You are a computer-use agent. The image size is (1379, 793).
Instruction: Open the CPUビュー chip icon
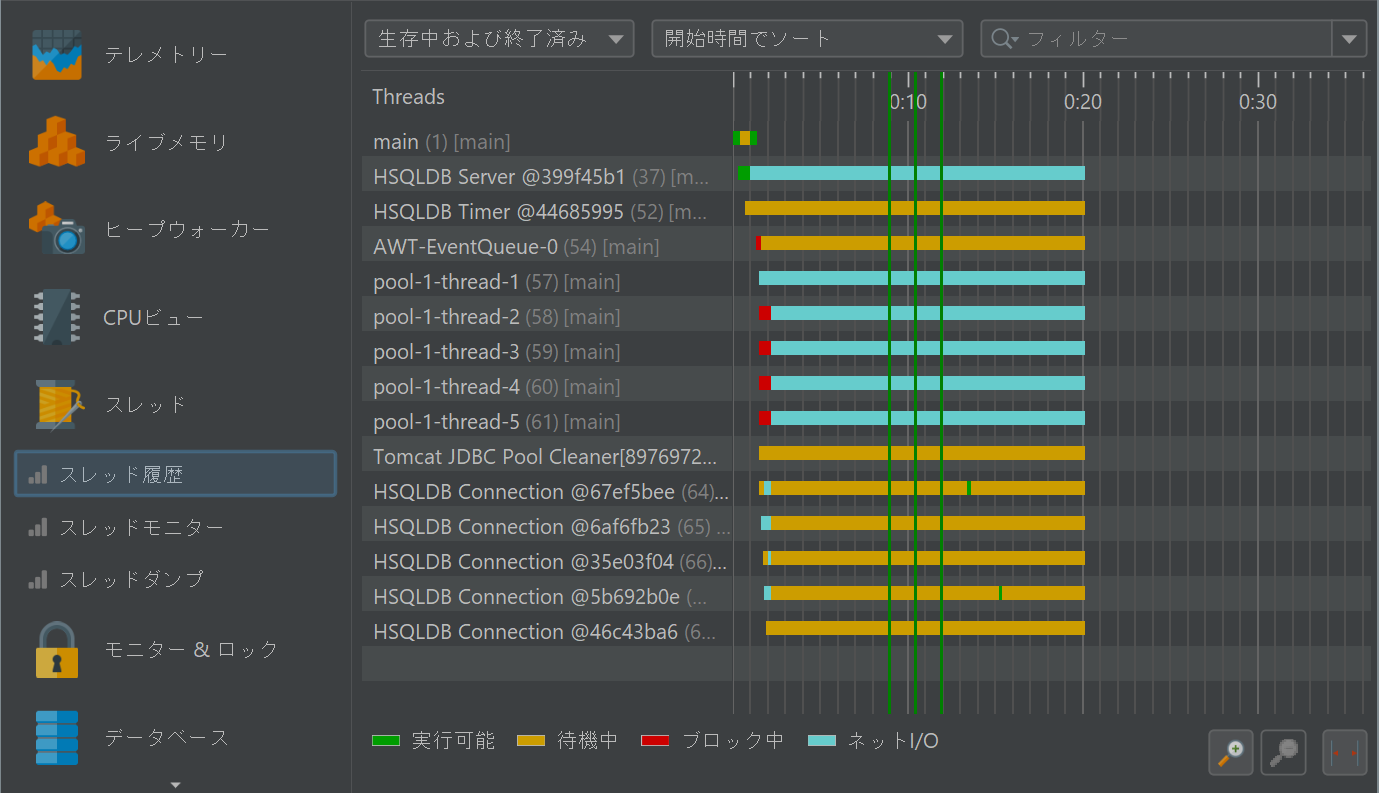pos(56,317)
